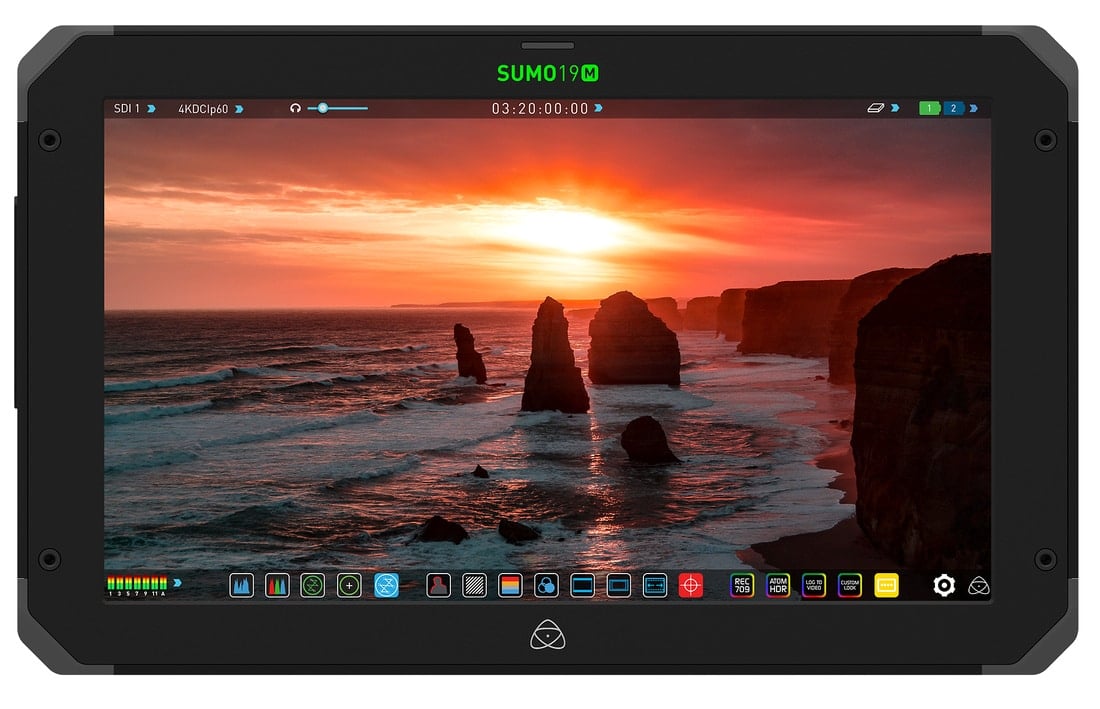This screenshot has height=709, width=1100.
Task: Adjust the headphone volume slider
Action: 323,108
